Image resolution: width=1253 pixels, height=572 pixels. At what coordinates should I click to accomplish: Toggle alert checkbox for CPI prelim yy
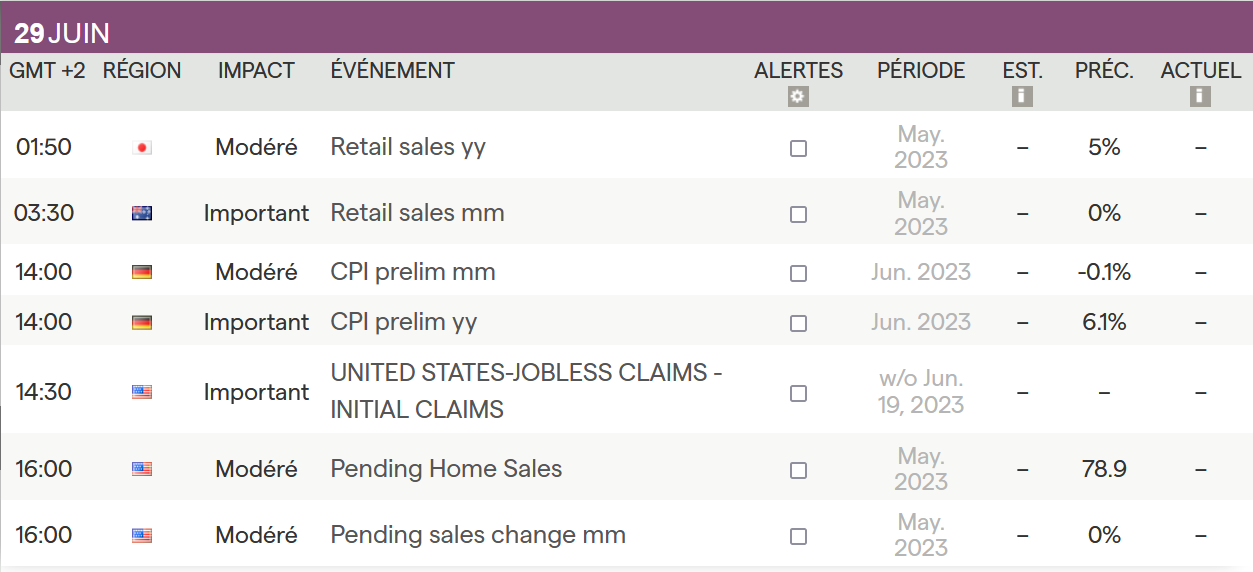point(798,323)
